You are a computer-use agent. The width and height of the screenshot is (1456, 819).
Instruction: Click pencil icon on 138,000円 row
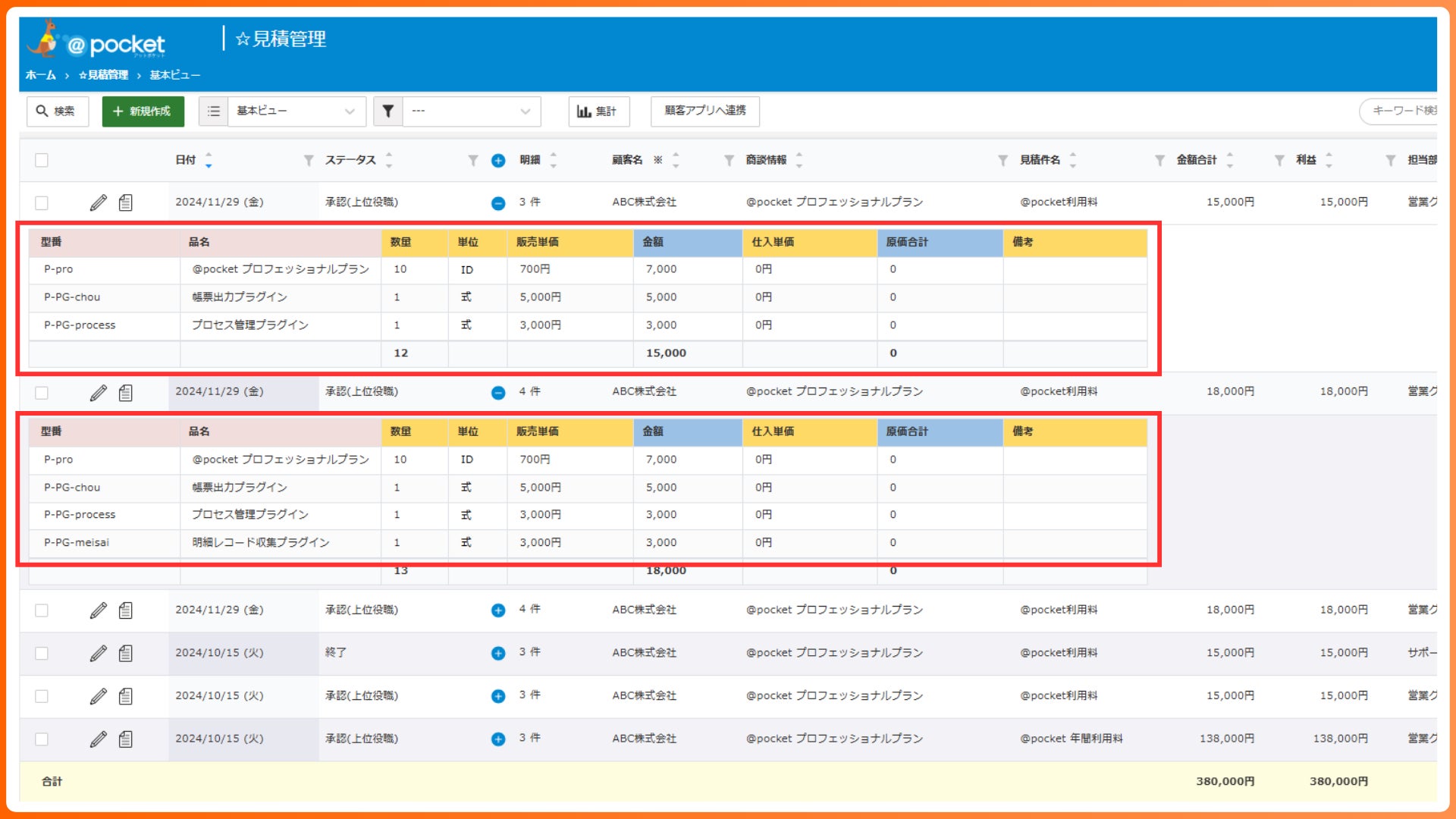(x=98, y=739)
